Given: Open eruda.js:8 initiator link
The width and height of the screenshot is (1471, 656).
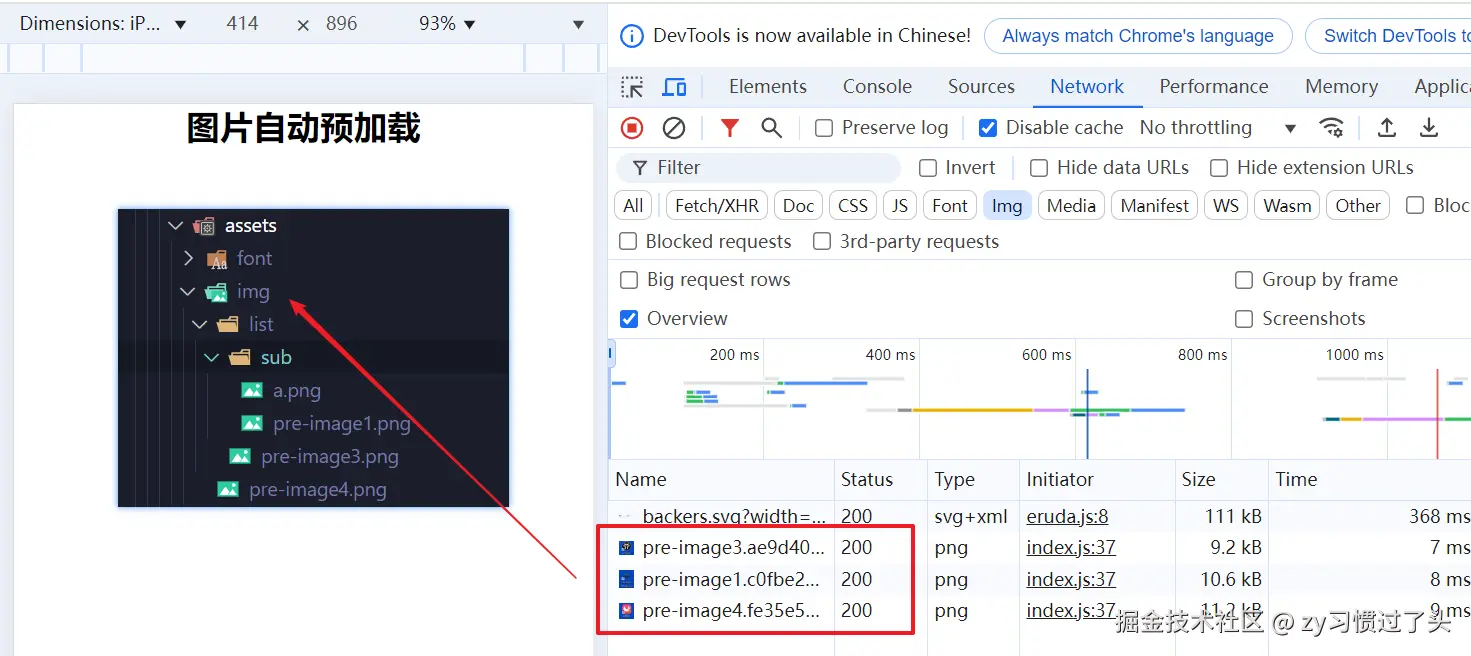Looking at the screenshot, I should [1067, 517].
